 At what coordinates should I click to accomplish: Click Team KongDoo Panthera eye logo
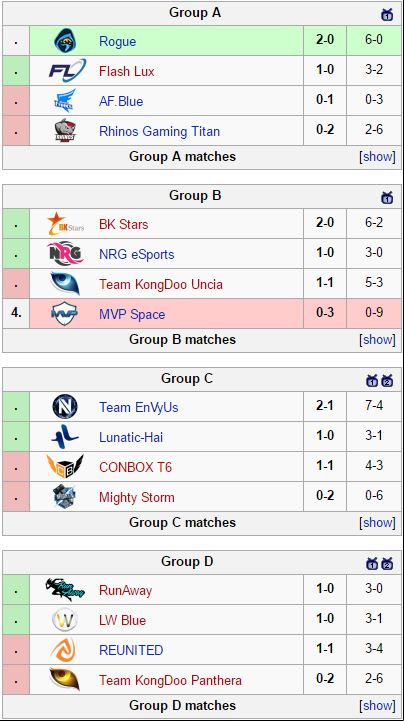64,680
